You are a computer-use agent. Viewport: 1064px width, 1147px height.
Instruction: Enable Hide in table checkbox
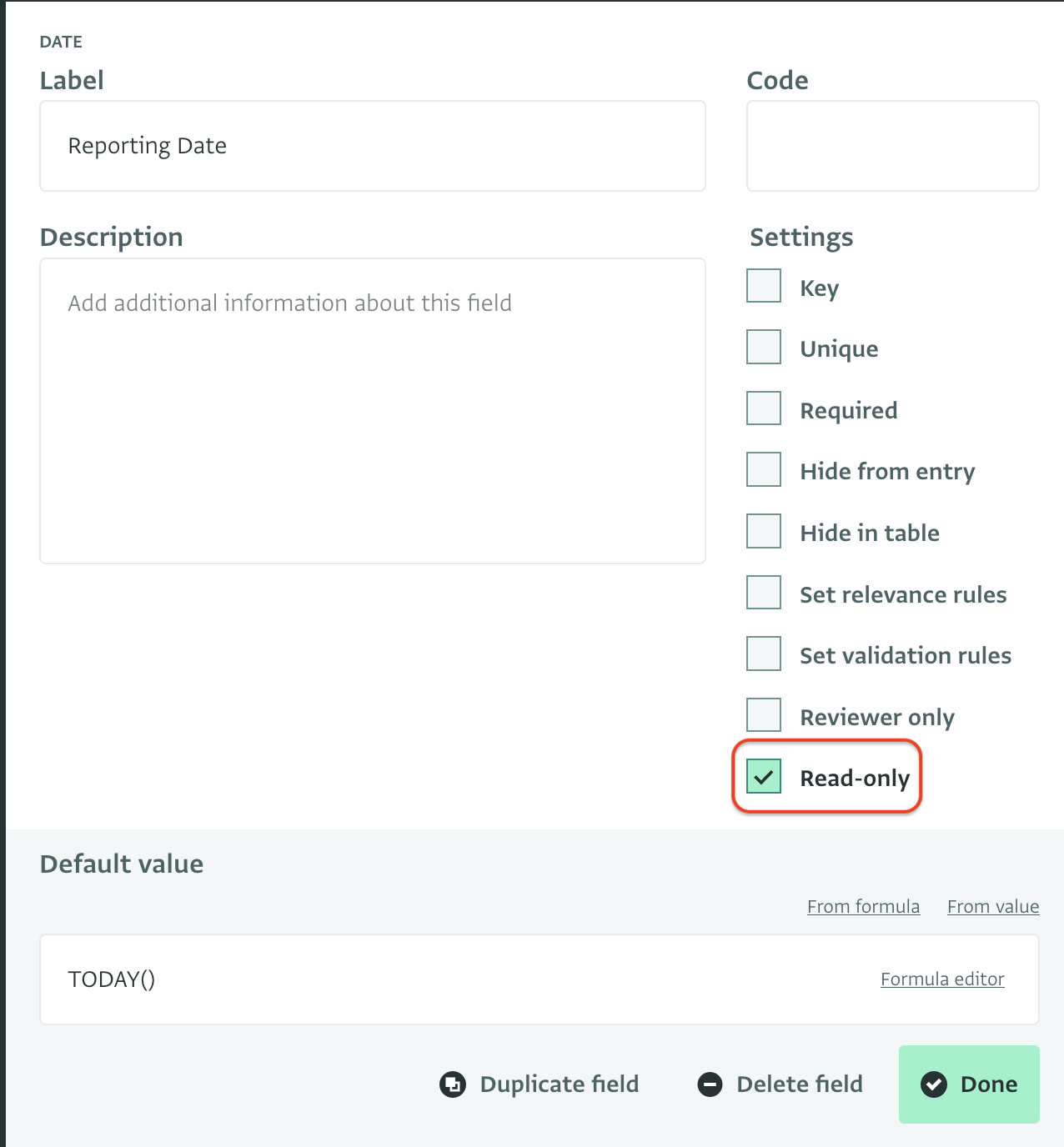click(x=764, y=531)
